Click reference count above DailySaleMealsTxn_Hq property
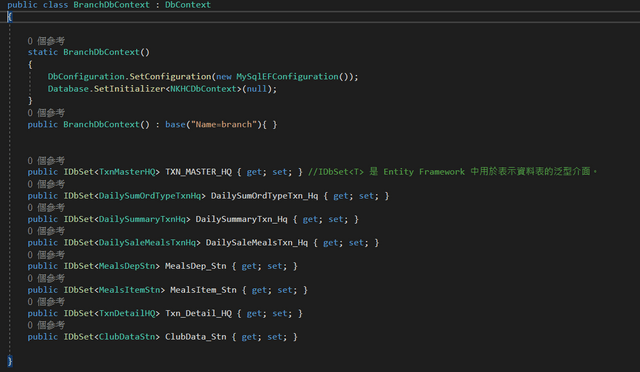The width and height of the screenshot is (640, 372). pos(46,231)
